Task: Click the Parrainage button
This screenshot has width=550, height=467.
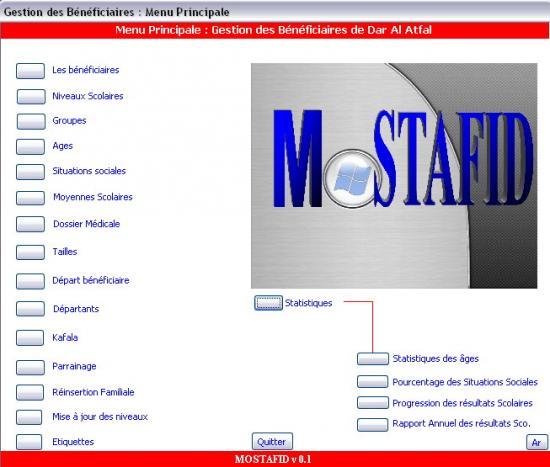Action: pyautogui.click(x=31, y=367)
